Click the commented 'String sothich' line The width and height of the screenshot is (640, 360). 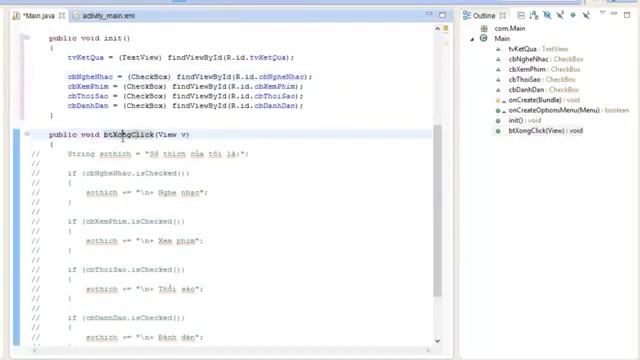[x=158, y=154]
